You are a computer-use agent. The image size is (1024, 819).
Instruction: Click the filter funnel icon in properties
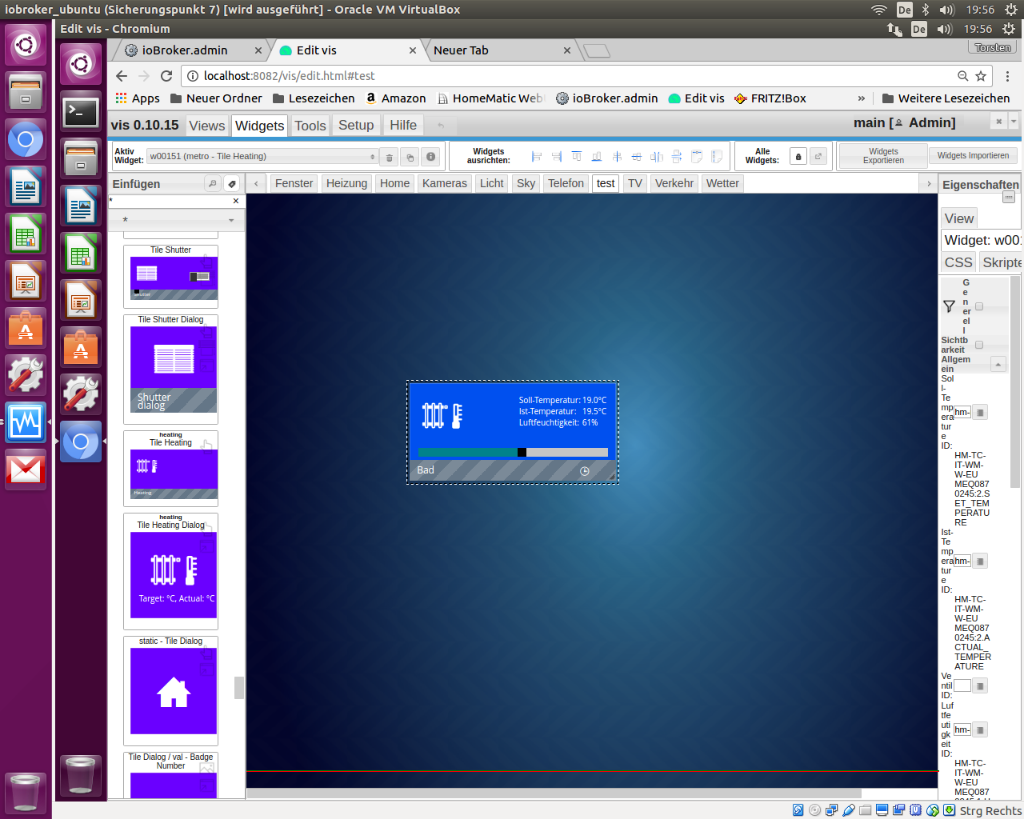pos(949,307)
